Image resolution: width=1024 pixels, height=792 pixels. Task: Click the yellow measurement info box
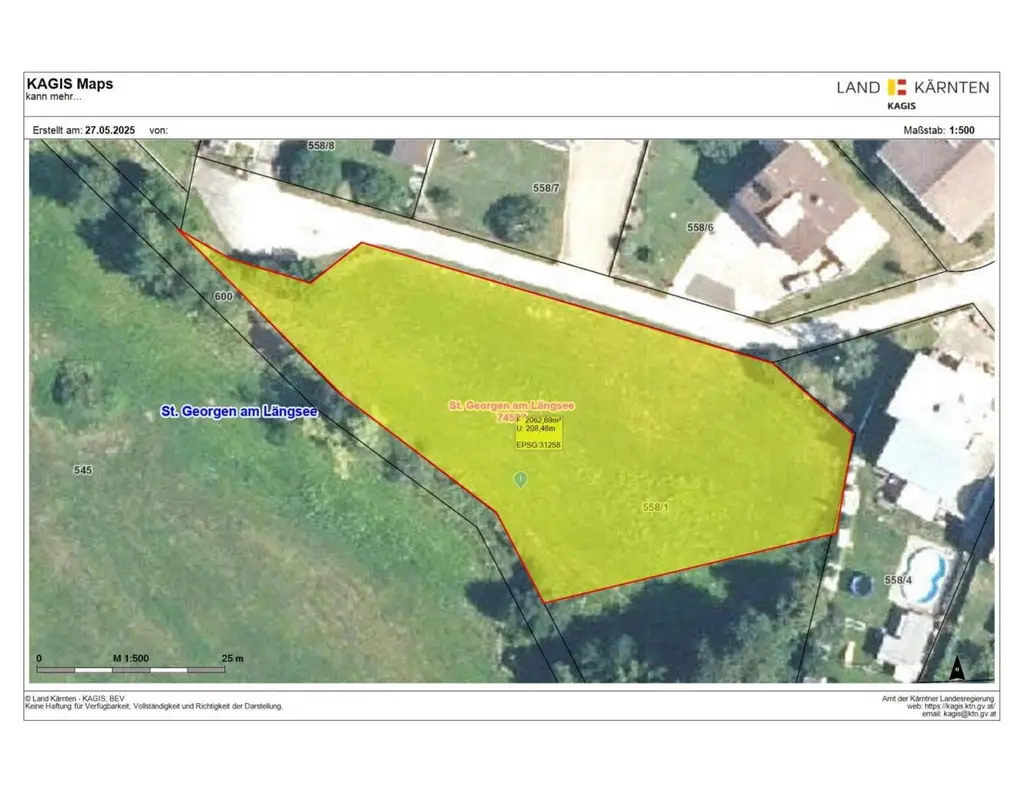(x=538, y=432)
